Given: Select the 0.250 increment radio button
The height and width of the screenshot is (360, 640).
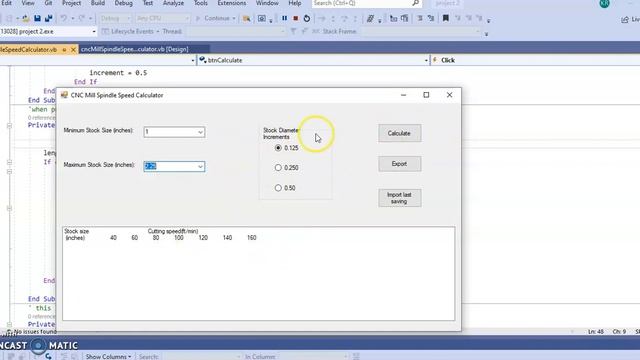Looking at the screenshot, I should (278, 167).
